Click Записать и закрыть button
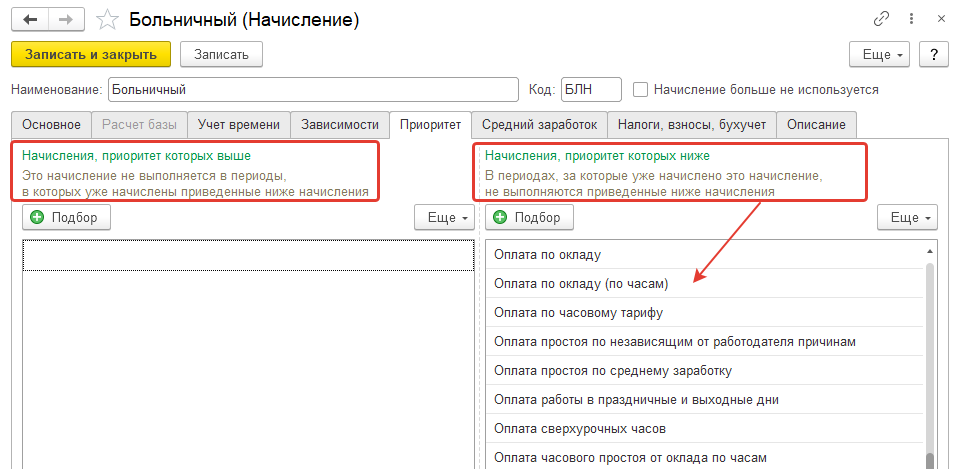 pyautogui.click(x=91, y=54)
